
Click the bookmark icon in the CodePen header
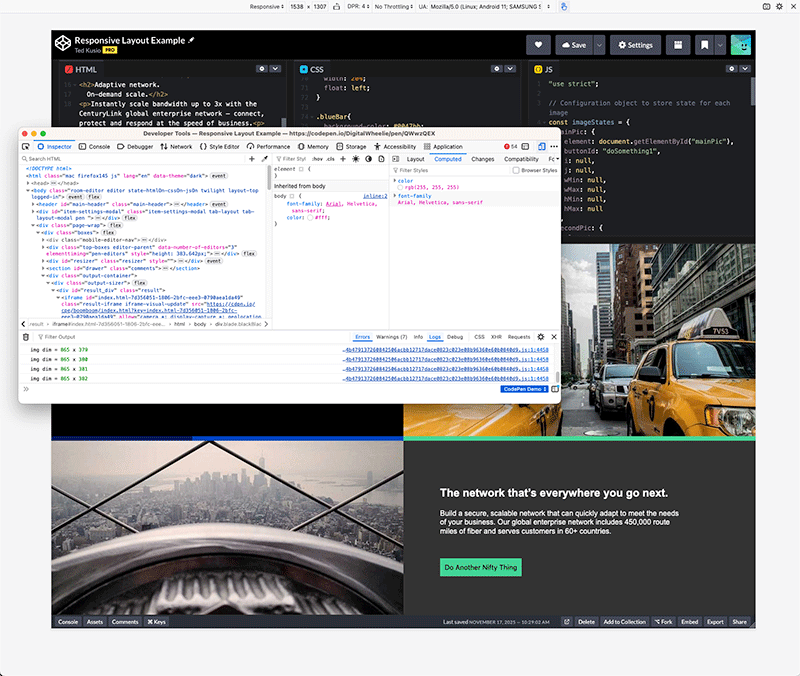(705, 45)
